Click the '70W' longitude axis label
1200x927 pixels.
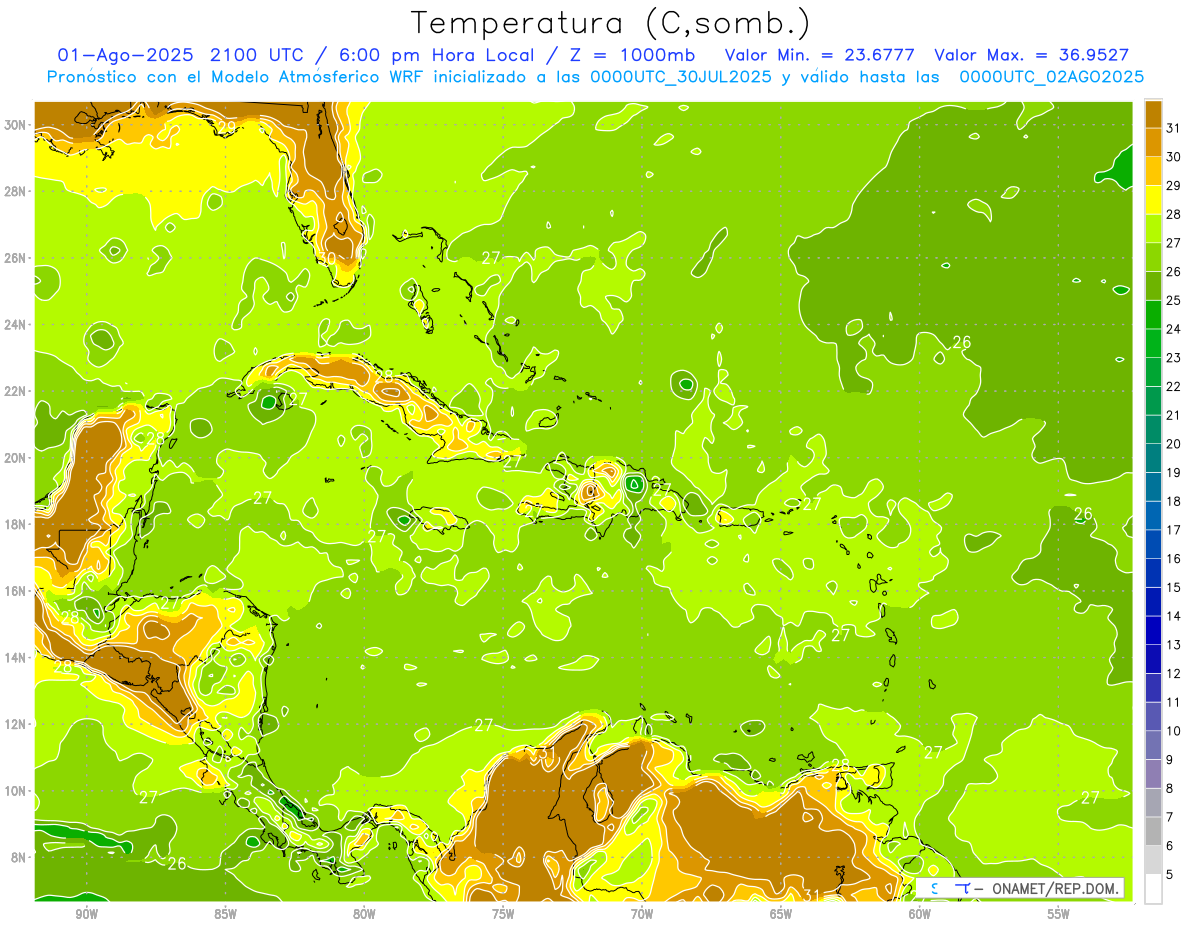coord(642,914)
